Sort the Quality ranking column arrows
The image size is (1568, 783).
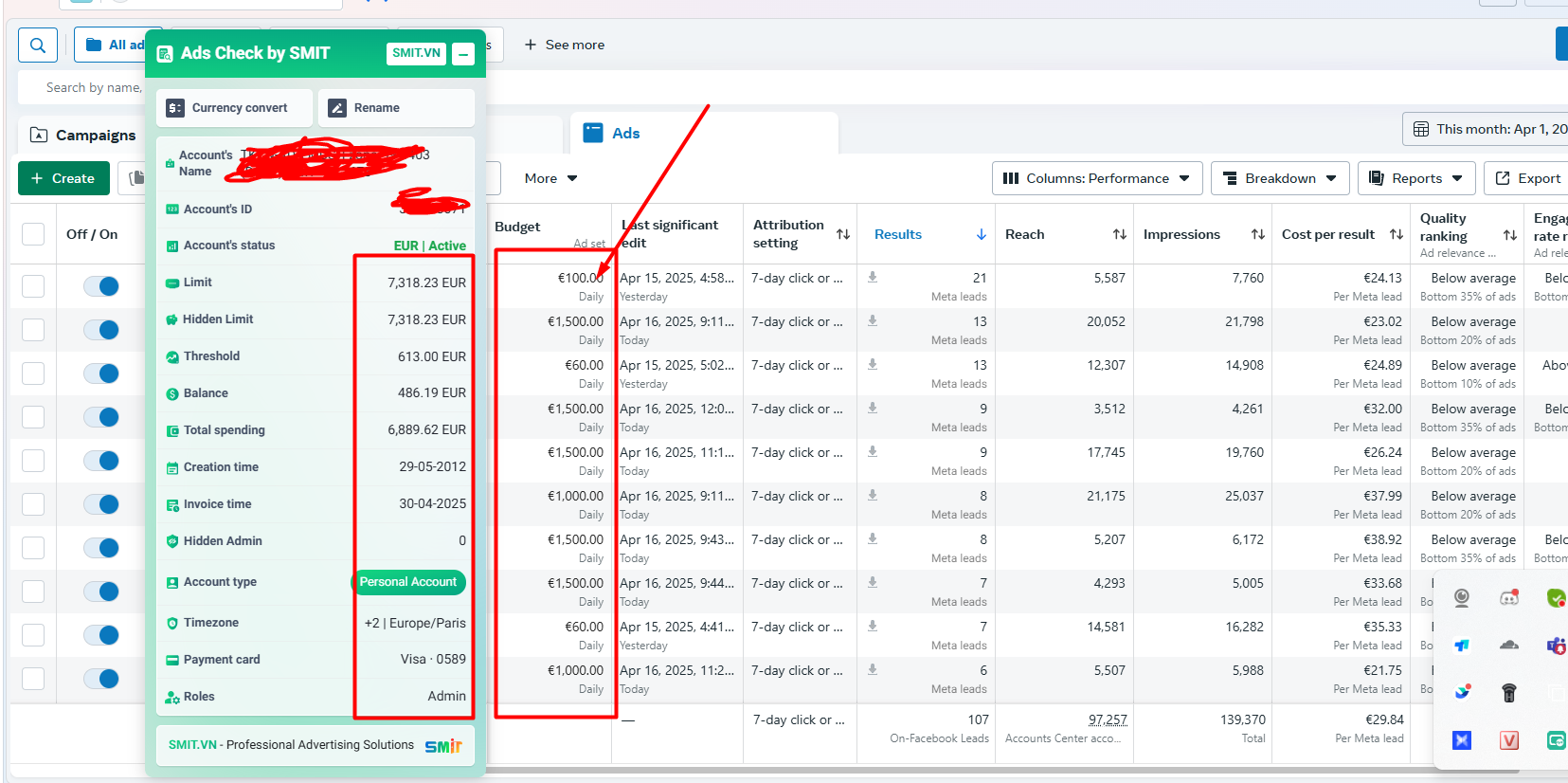1510,234
